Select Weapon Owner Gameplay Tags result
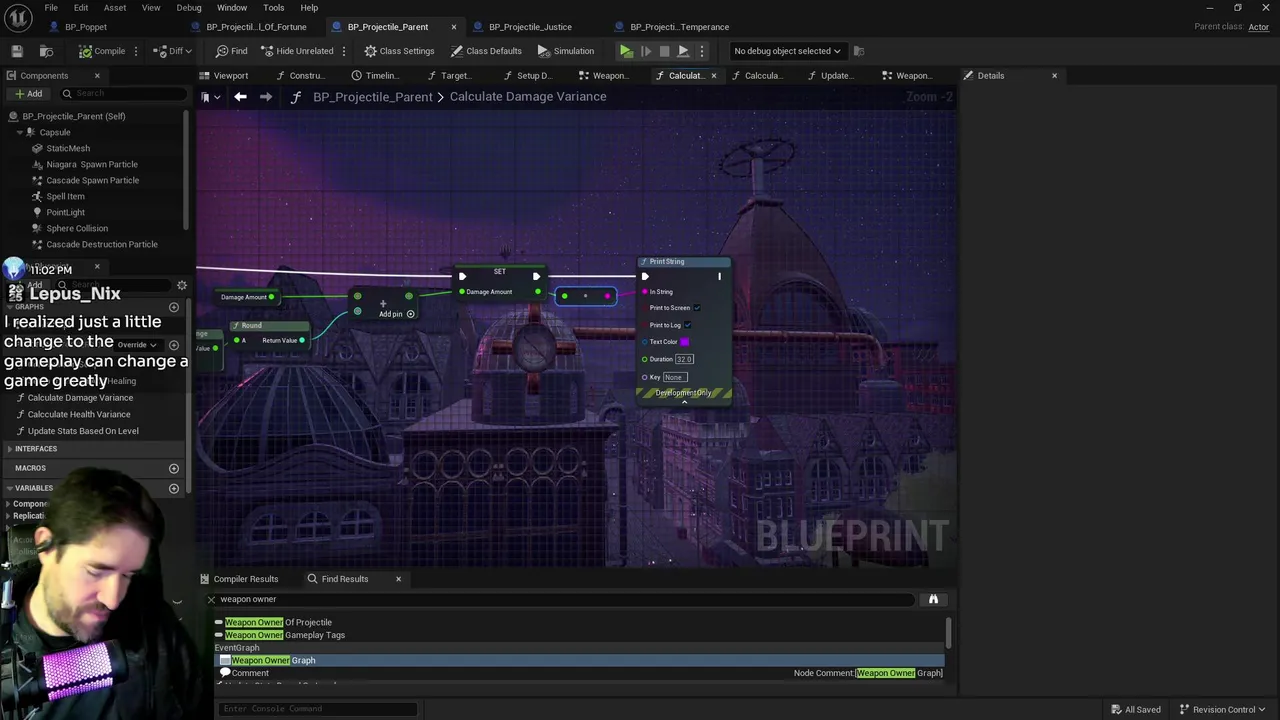 click(285, 635)
